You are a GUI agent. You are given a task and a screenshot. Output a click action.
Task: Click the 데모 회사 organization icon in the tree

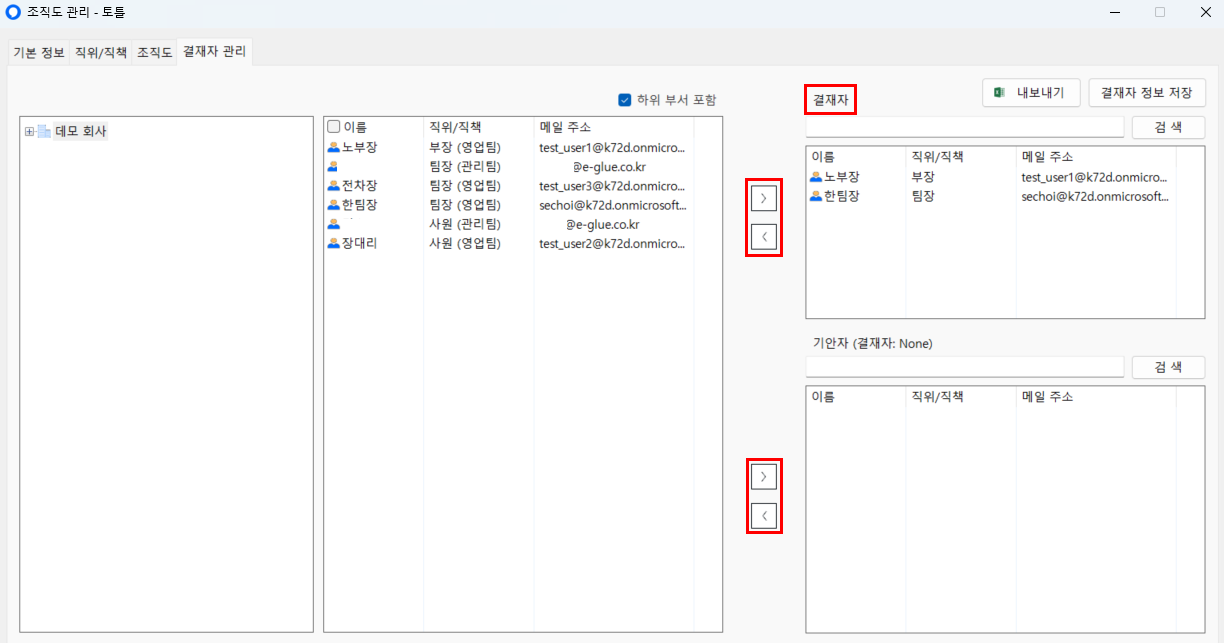(x=44, y=131)
